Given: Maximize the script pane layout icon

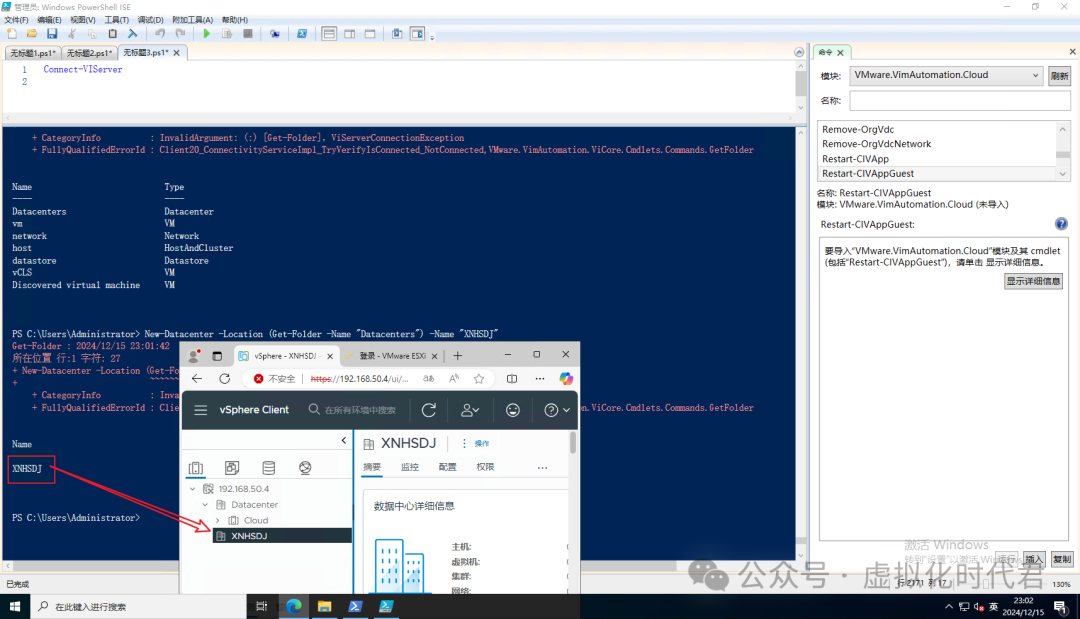Looking at the screenshot, I should click(x=370, y=34).
